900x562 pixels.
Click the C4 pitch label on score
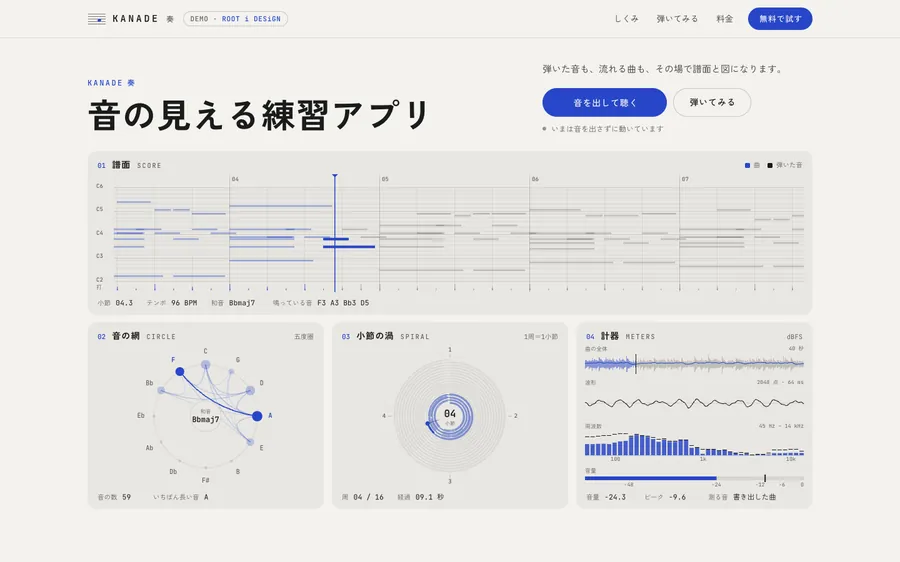[99, 233]
